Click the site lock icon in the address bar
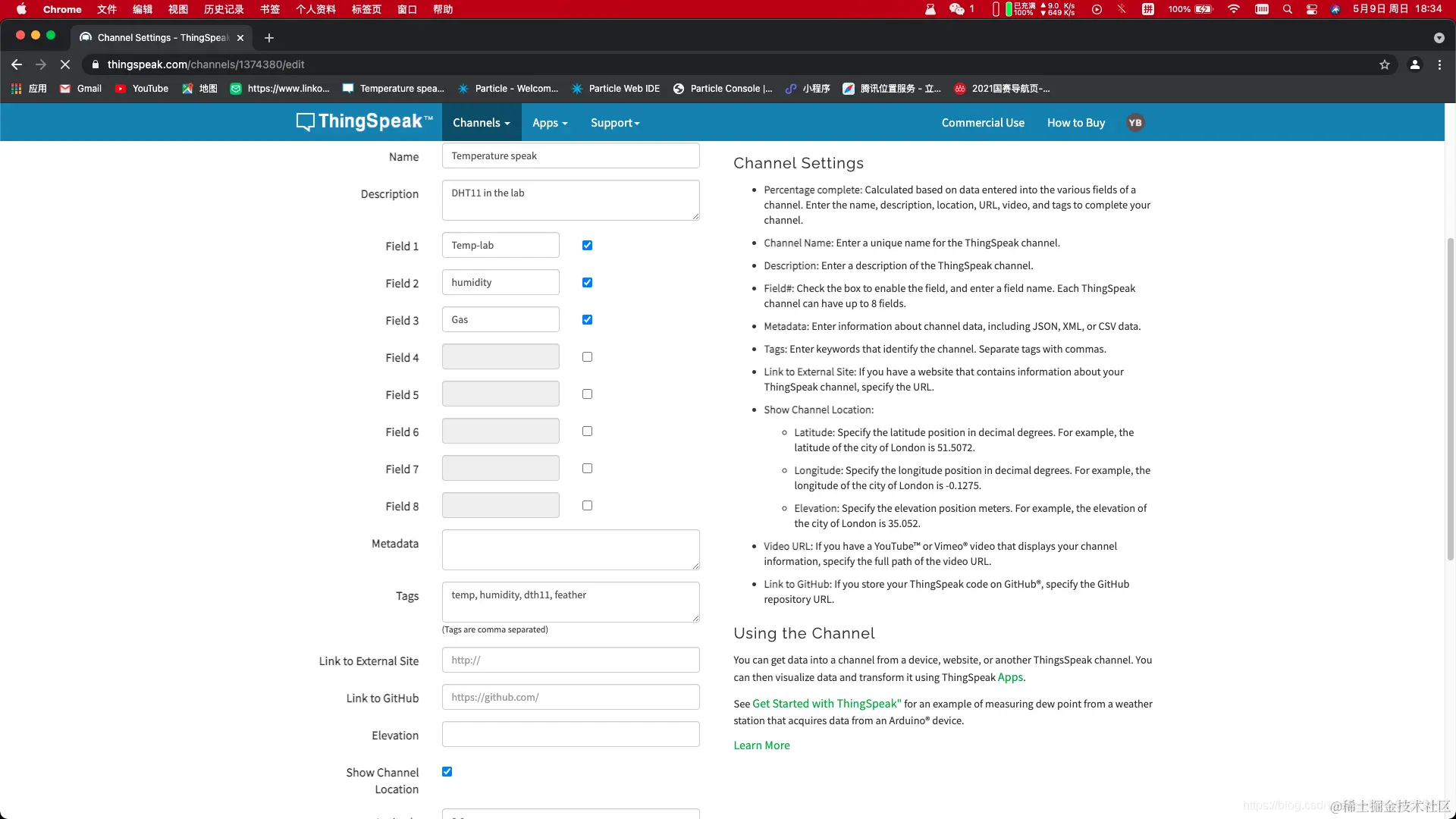 click(95, 64)
